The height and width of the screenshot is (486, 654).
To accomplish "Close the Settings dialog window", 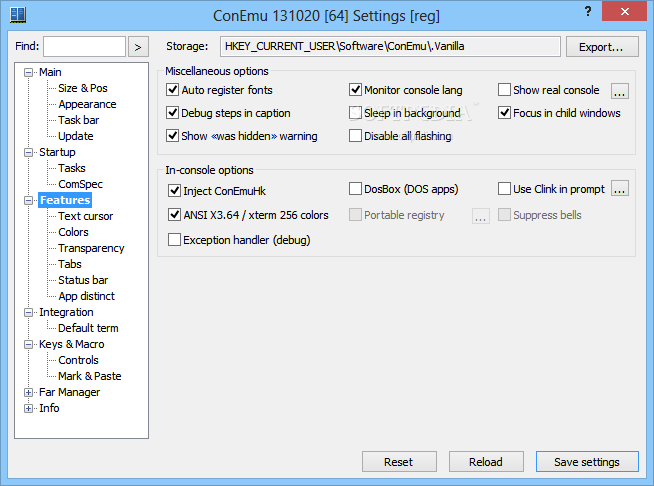I will tap(624, 11).
